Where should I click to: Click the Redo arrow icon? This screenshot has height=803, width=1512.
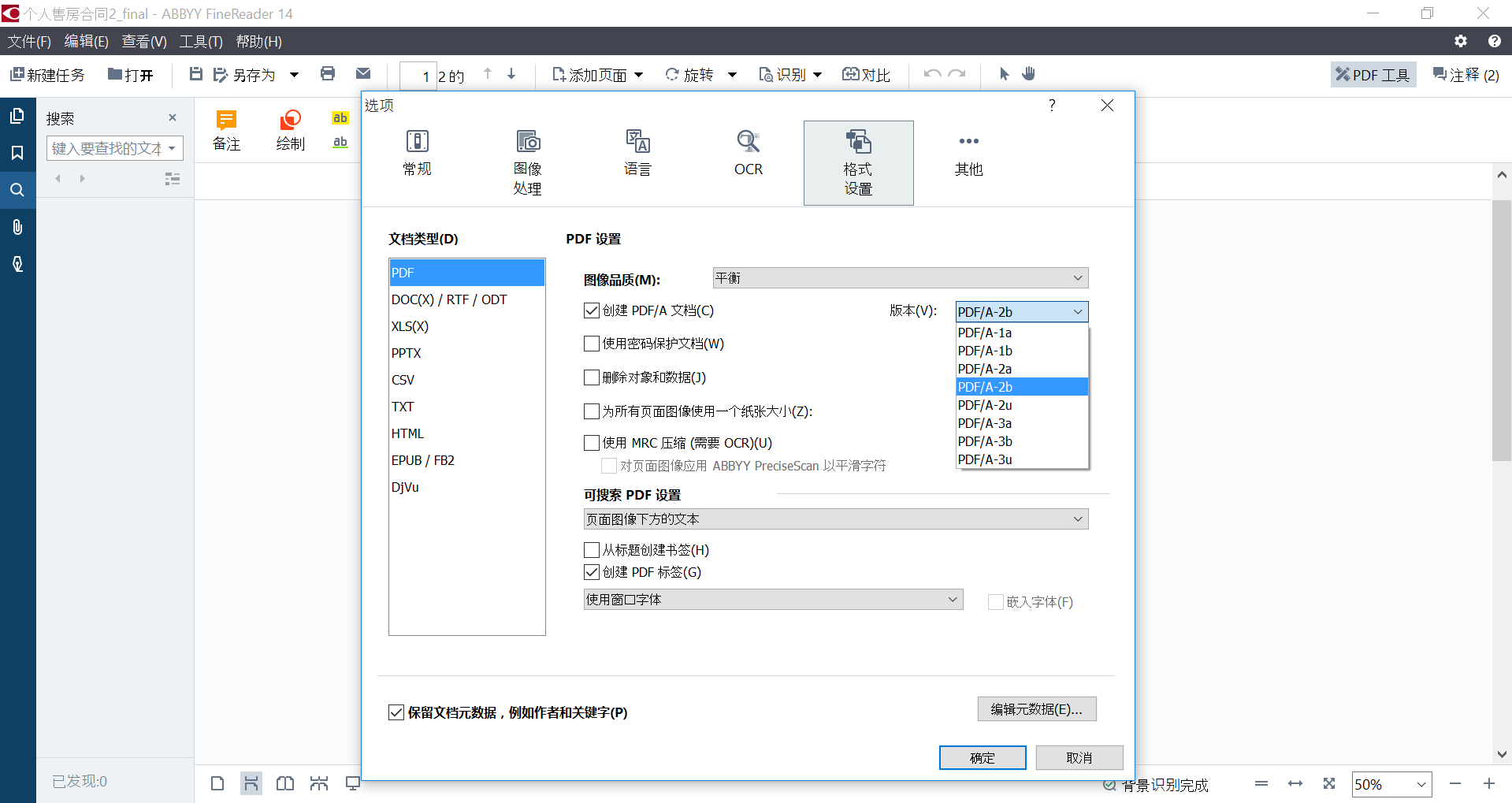click(x=957, y=73)
